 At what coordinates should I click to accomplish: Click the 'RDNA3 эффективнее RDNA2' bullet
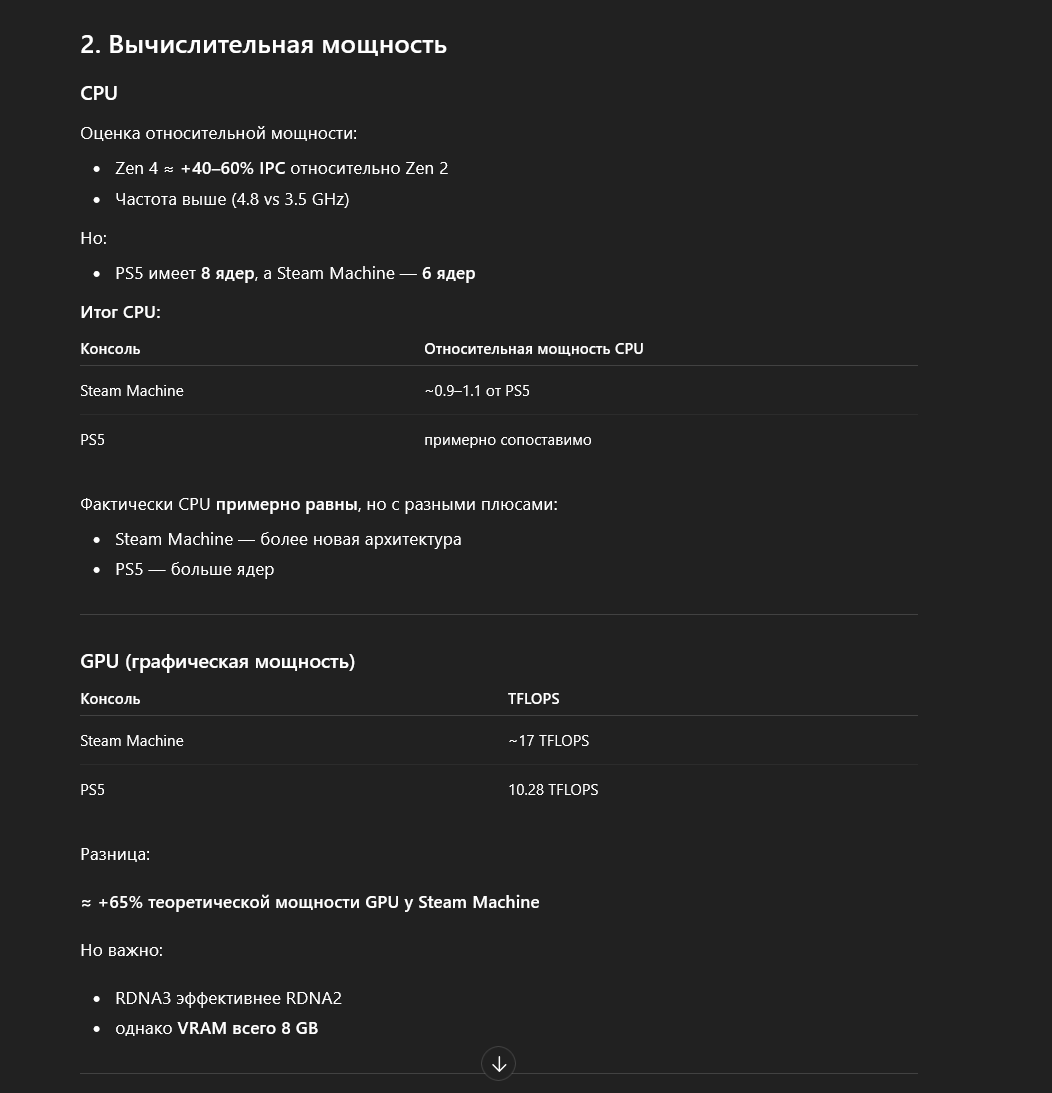coord(229,998)
